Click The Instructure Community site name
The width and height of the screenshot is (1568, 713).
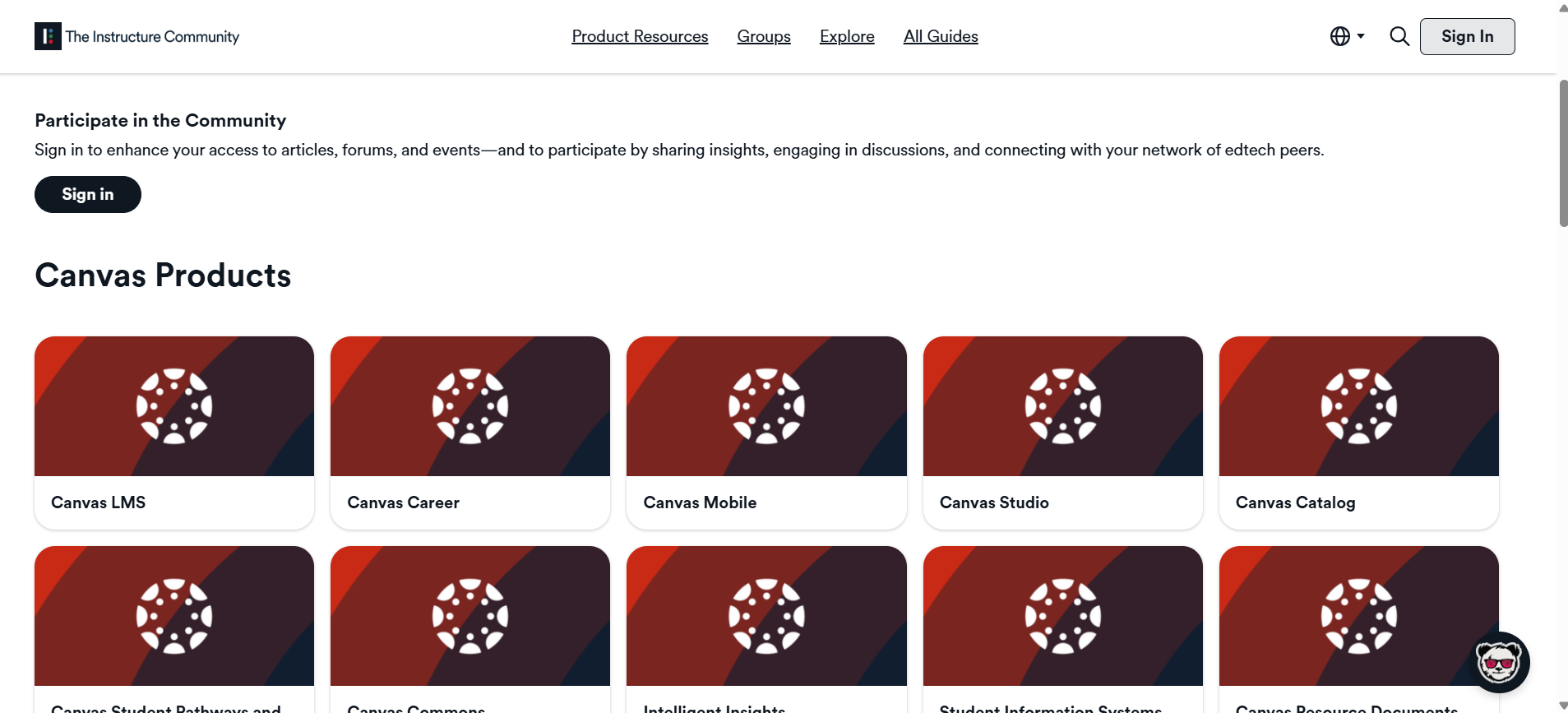pos(152,36)
